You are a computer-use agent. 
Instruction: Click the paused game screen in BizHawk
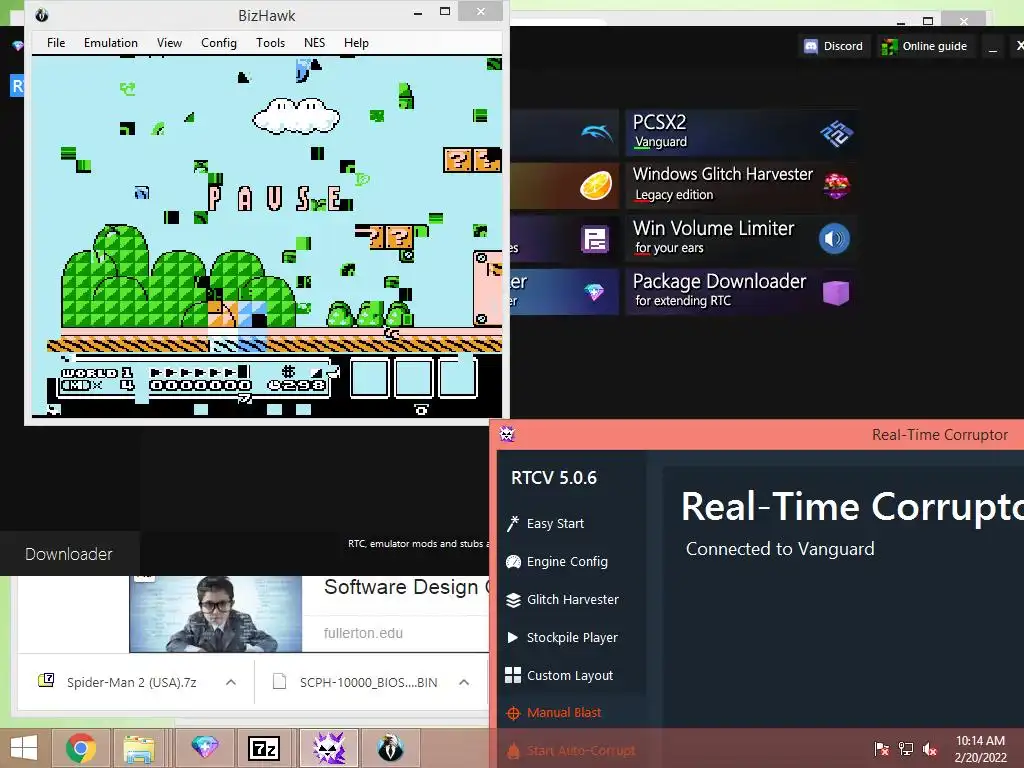click(x=267, y=236)
